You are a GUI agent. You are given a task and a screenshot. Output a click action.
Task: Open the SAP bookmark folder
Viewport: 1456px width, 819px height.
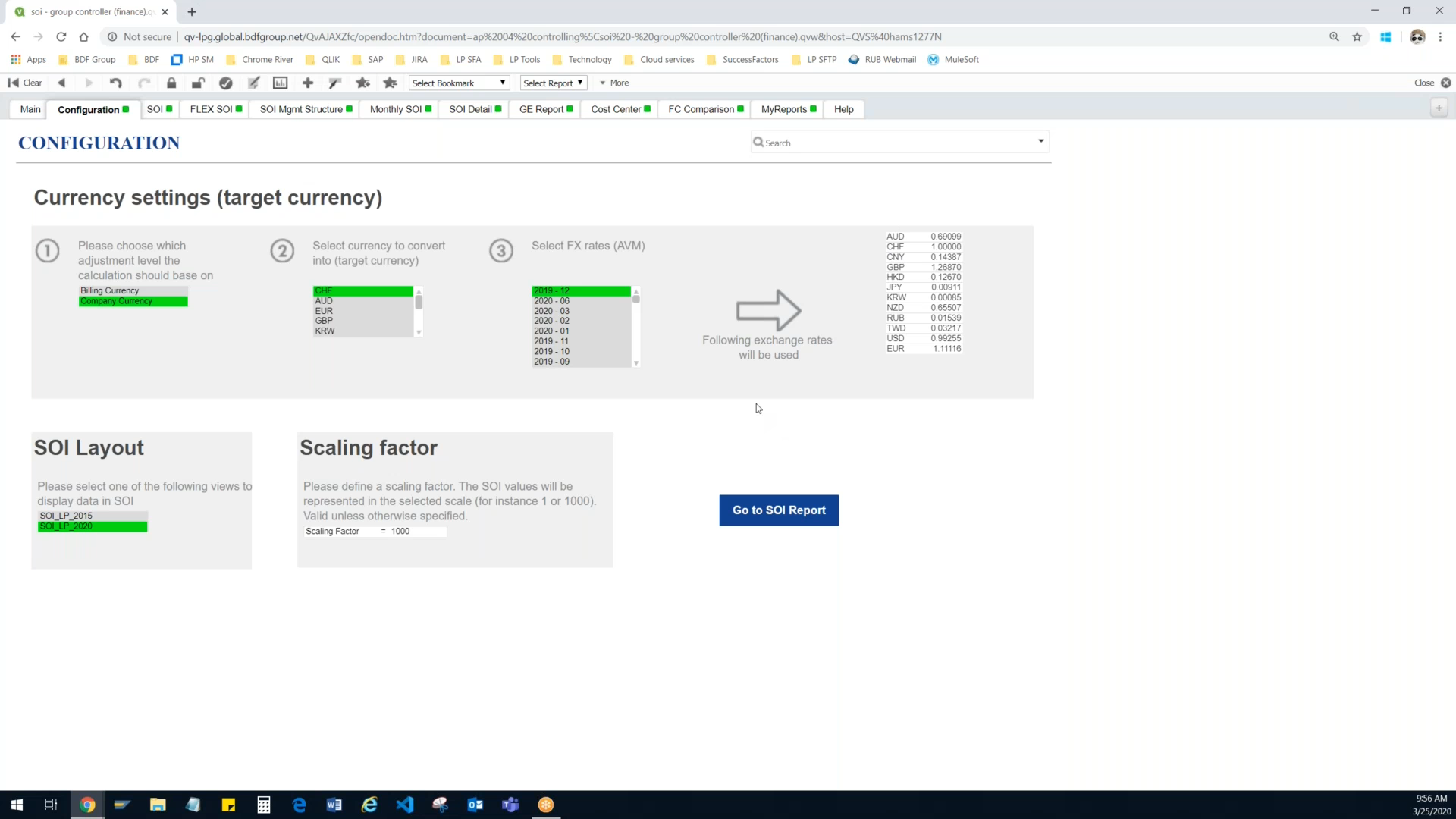(368, 59)
